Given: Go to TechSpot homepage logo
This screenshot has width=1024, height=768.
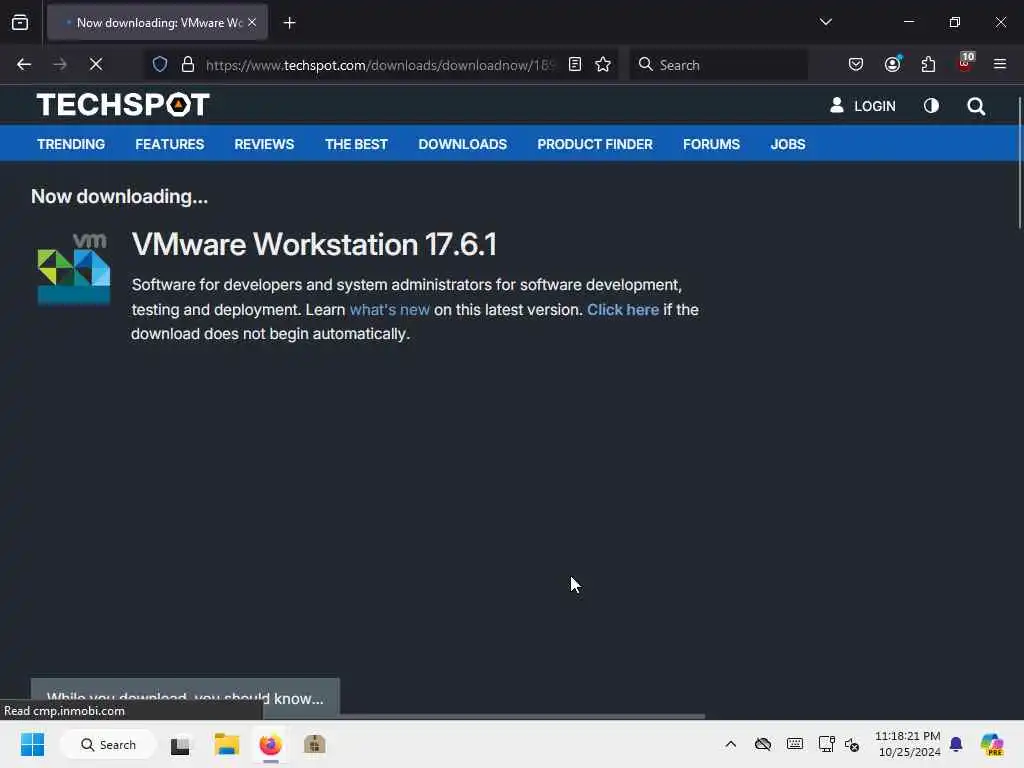Looking at the screenshot, I should (123, 104).
